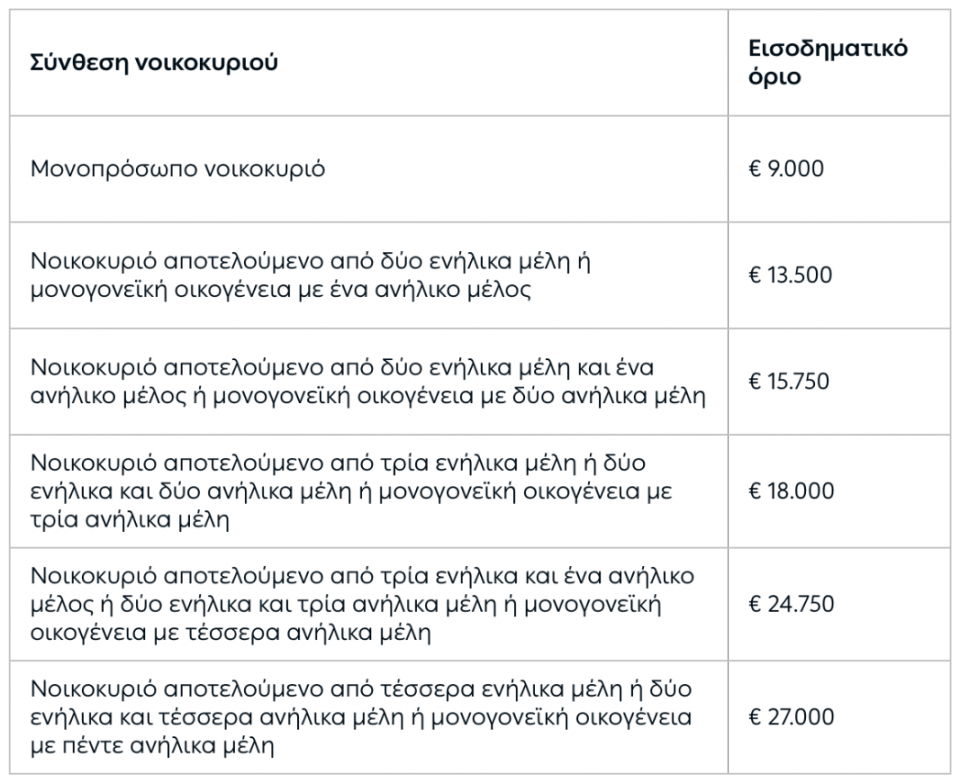
Task: Click the € 15.750 income limit value
Action: tap(790, 382)
